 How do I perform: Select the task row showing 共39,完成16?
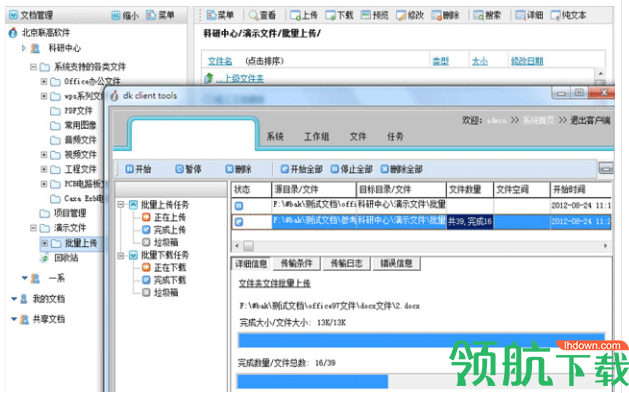421,221
